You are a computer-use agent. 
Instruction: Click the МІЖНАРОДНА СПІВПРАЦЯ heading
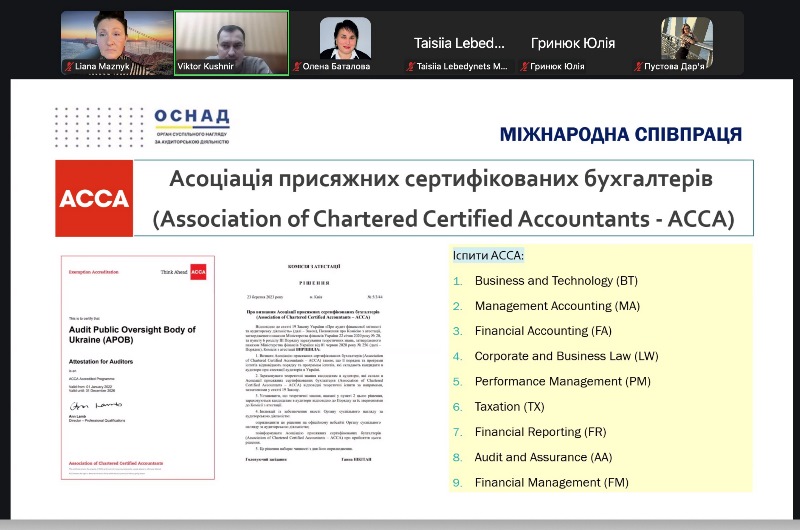(x=621, y=135)
